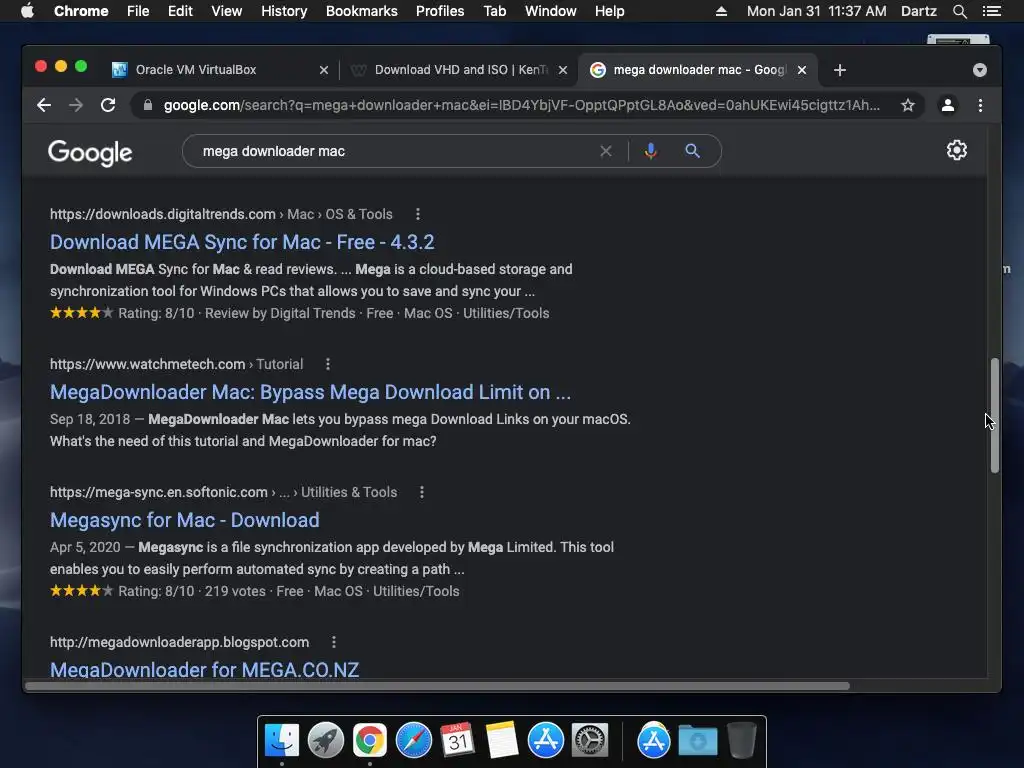
Task: Switch to Download VHD and ISO tab
Action: click(459, 70)
